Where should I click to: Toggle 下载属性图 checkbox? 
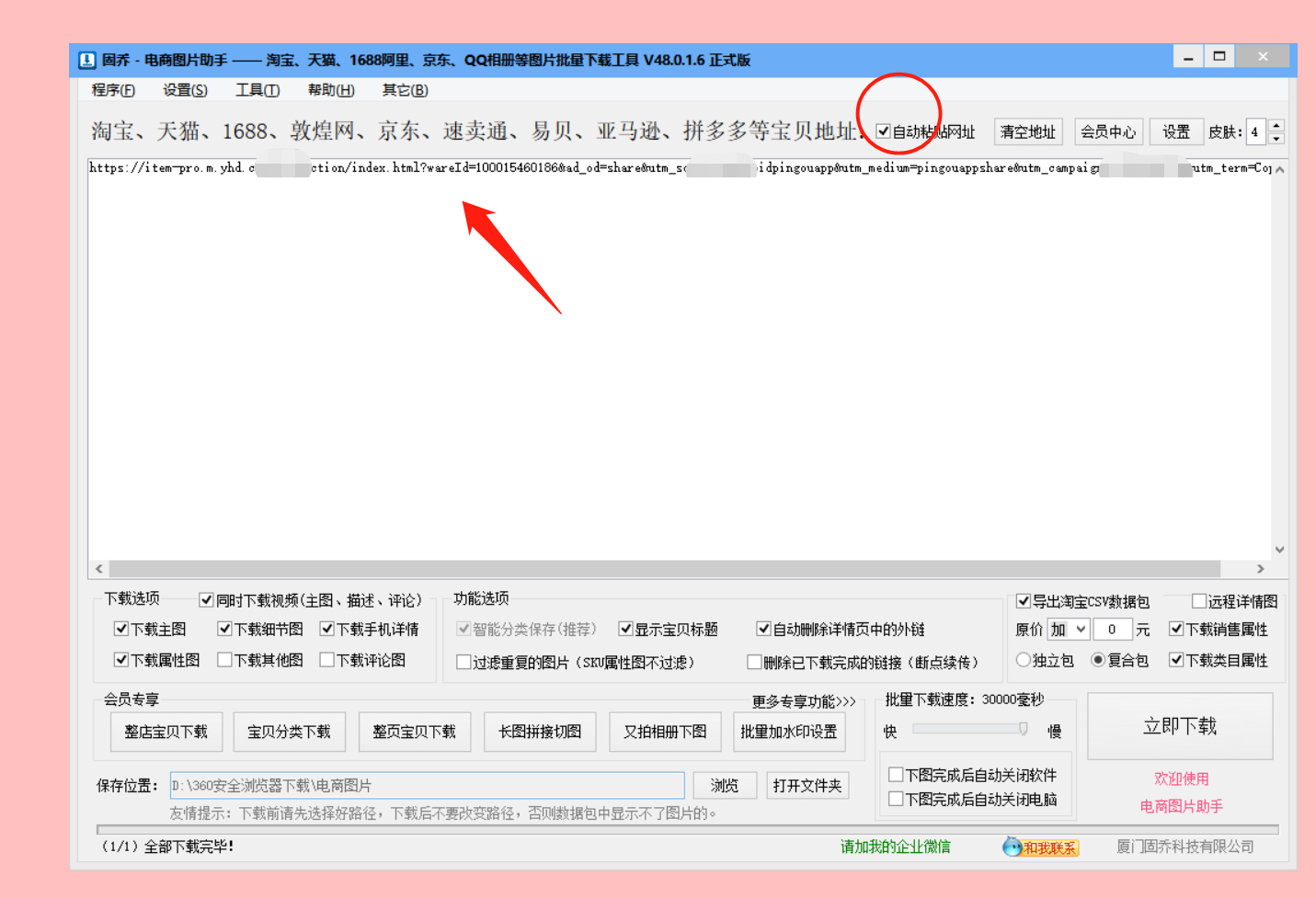click(120, 660)
